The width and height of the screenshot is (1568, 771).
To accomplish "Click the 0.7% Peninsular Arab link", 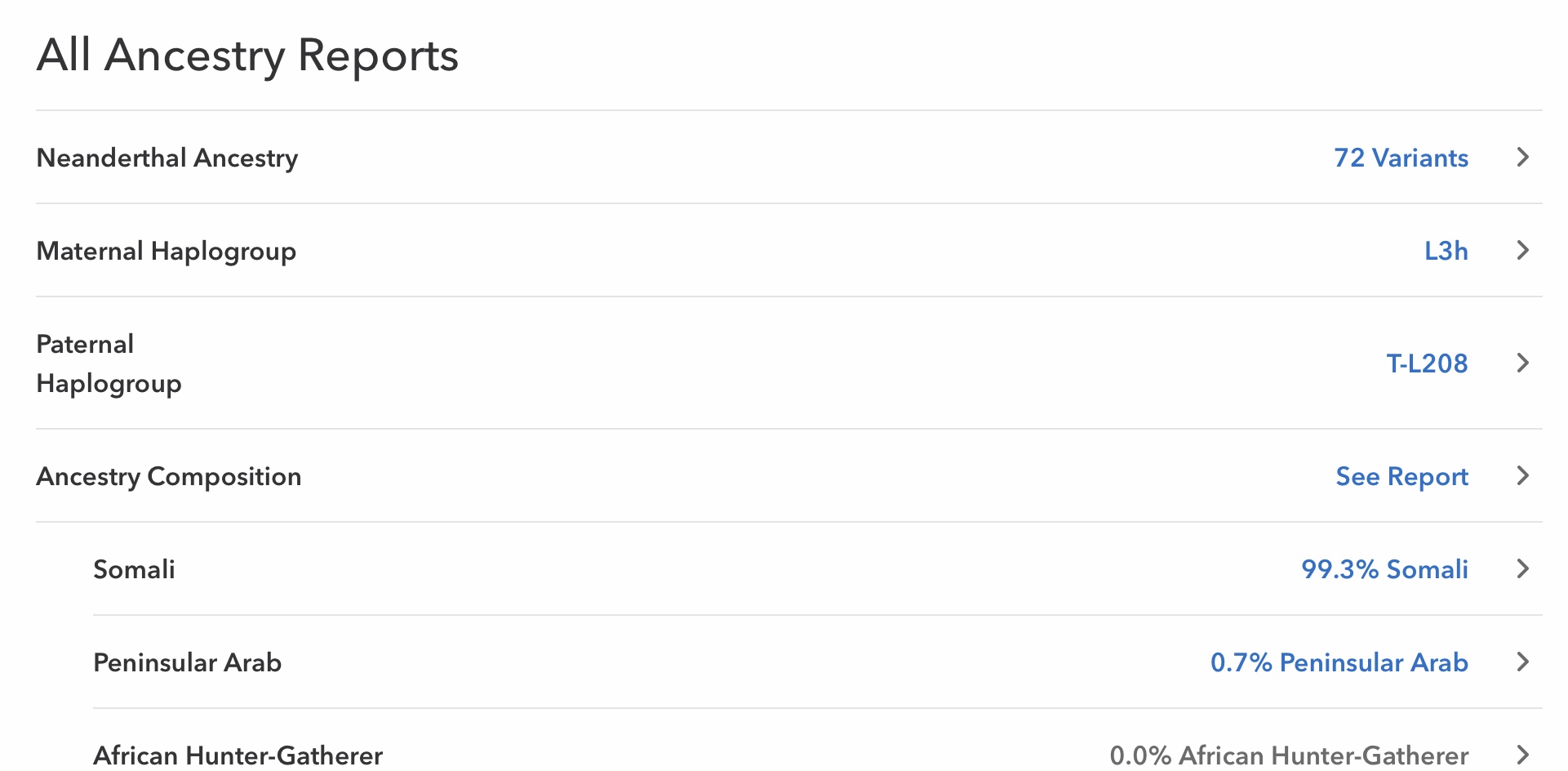I will pos(1339,662).
